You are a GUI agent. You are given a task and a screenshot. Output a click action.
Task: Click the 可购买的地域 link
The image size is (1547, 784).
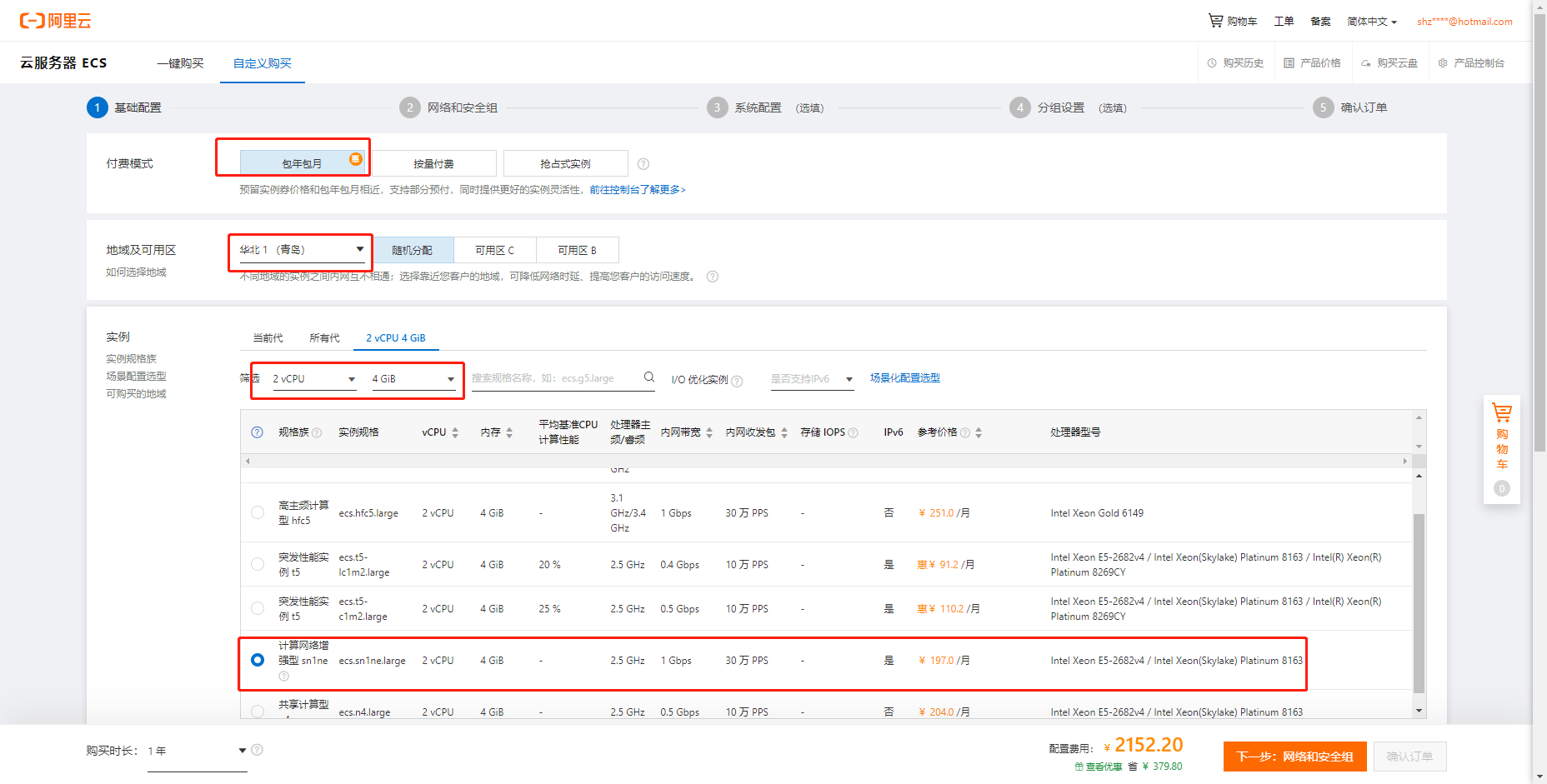point(136,394)
